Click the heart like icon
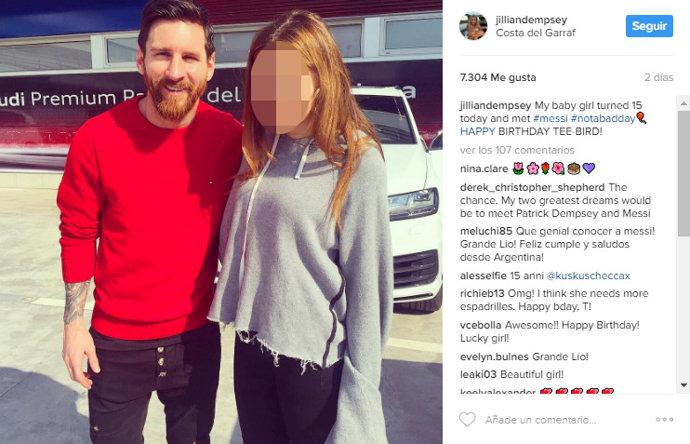Viewport: 690px width, 444px height. pos(467,419)
